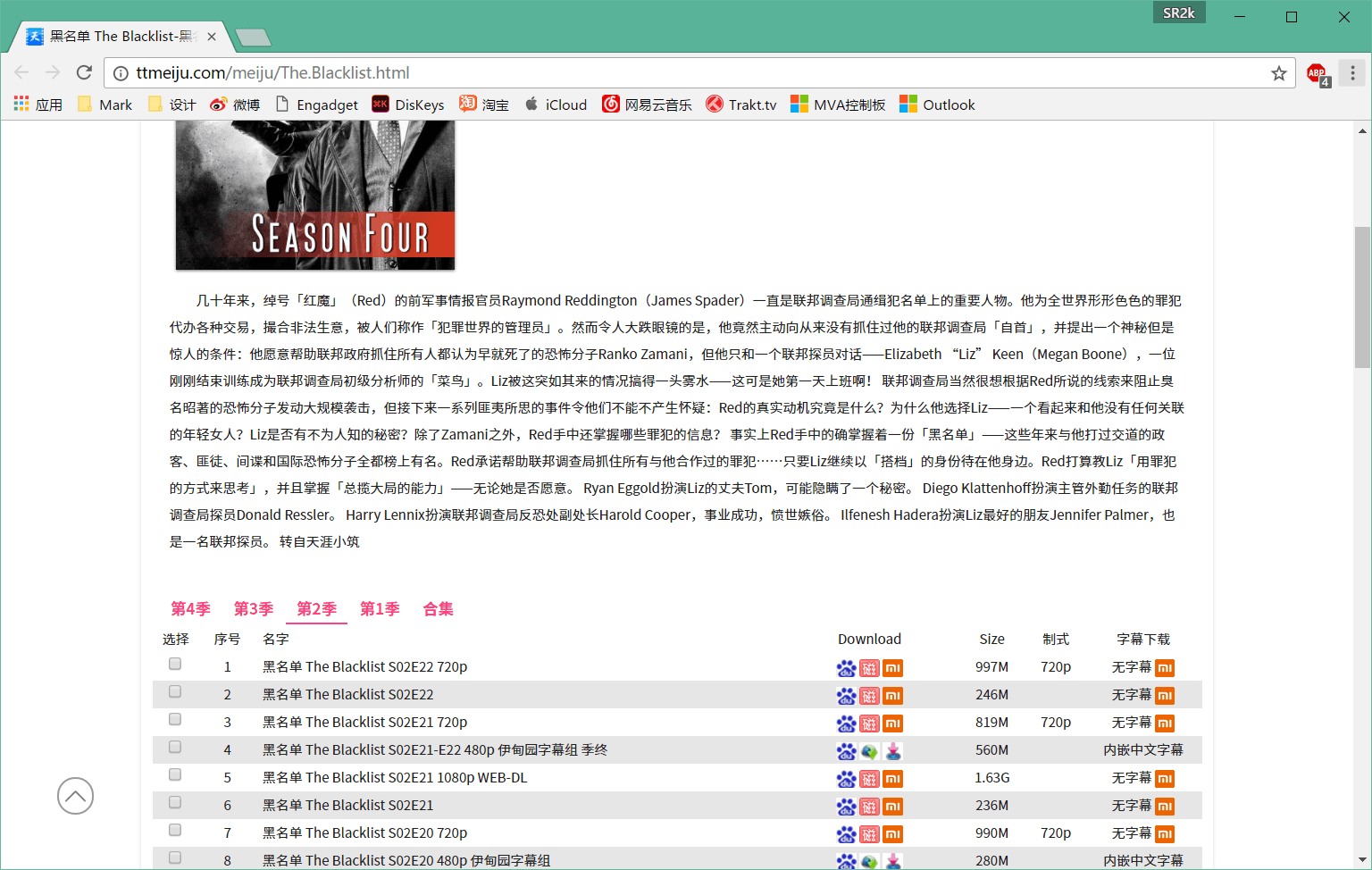Open the iCloud bookmark
The width and height of the screenshot is (1372, 870).
(x=556, y=105)
